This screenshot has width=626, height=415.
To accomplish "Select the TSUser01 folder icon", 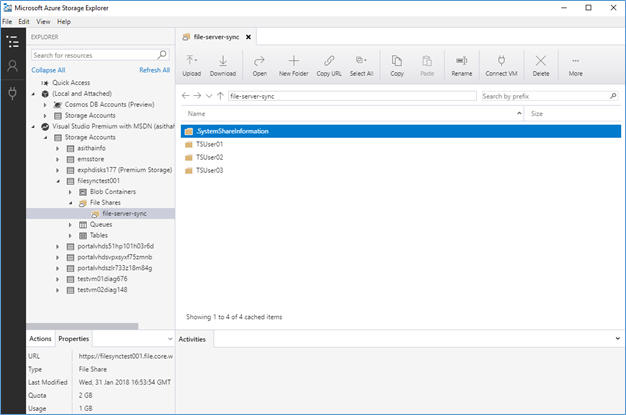I will click(189, 144).
